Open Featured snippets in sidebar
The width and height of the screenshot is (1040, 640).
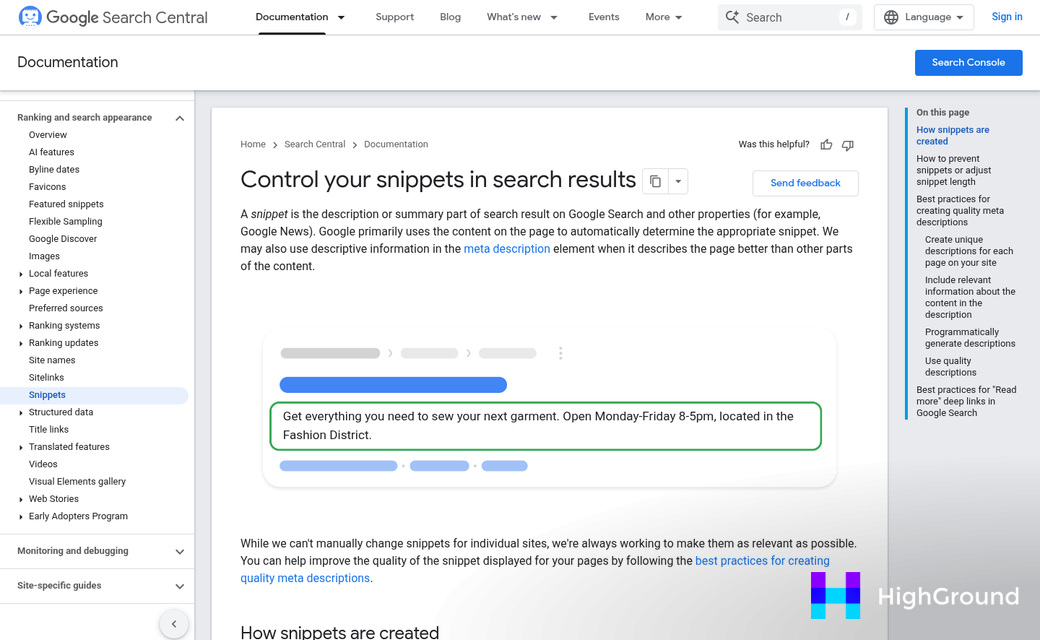coord(66,204)
